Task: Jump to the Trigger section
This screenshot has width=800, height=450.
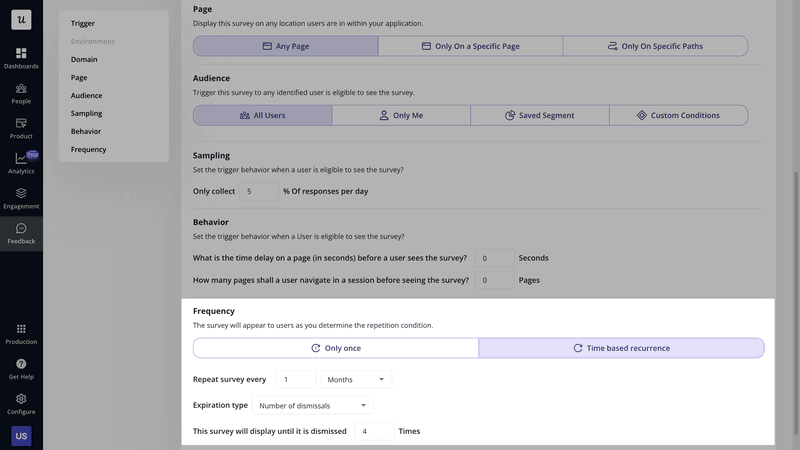Action: pos(83,23)
